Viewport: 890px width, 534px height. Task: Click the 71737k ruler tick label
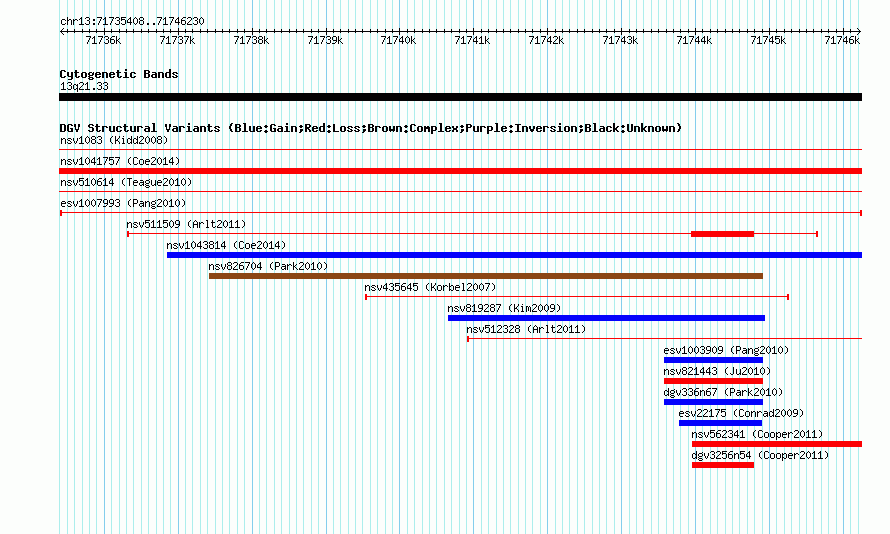[177, 40]
